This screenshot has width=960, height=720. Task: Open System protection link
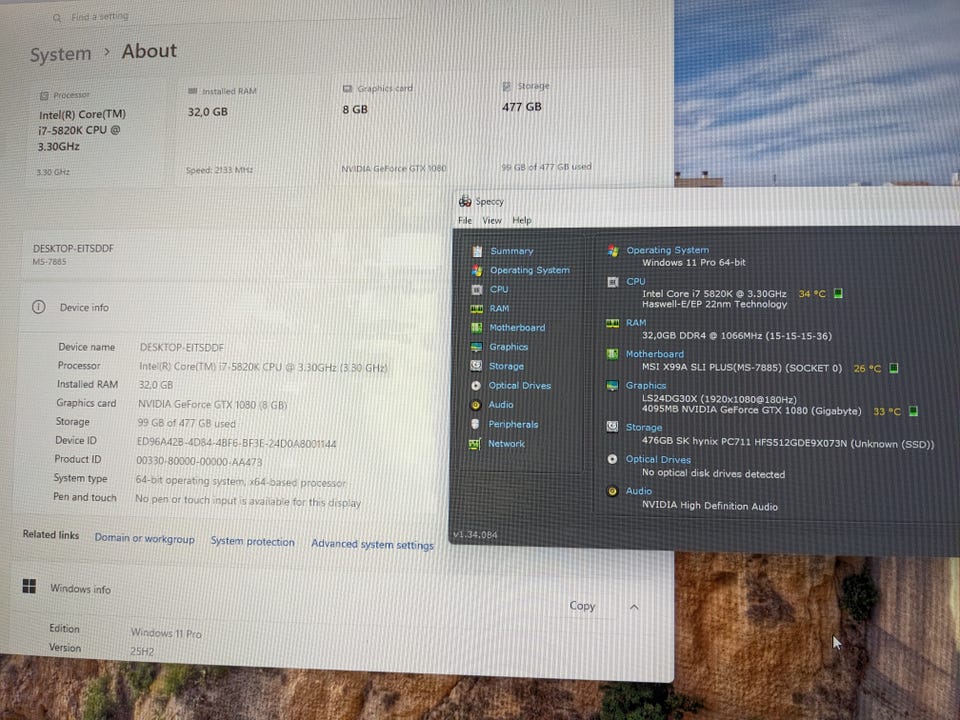point(252,541)
